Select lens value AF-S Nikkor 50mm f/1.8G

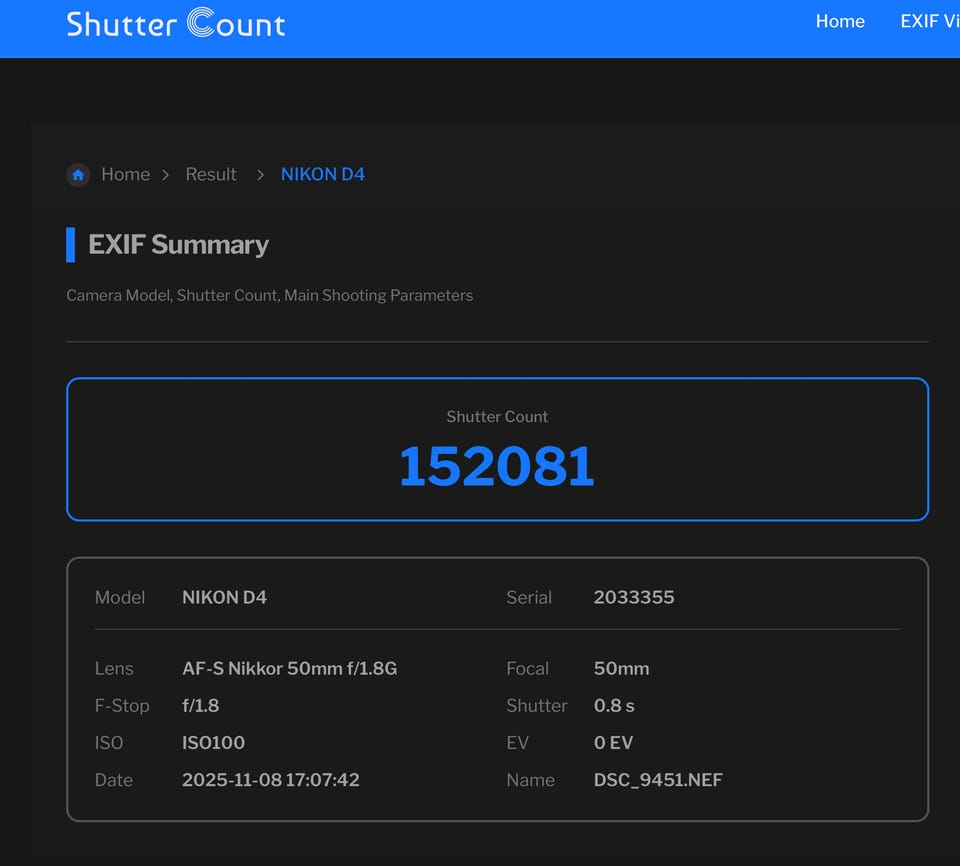[290, 668]
